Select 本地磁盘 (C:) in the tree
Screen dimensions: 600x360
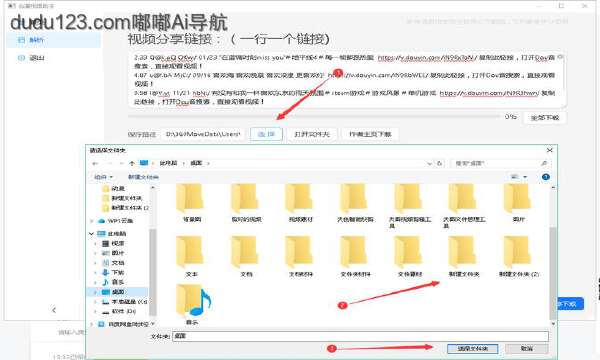[124, 302]
